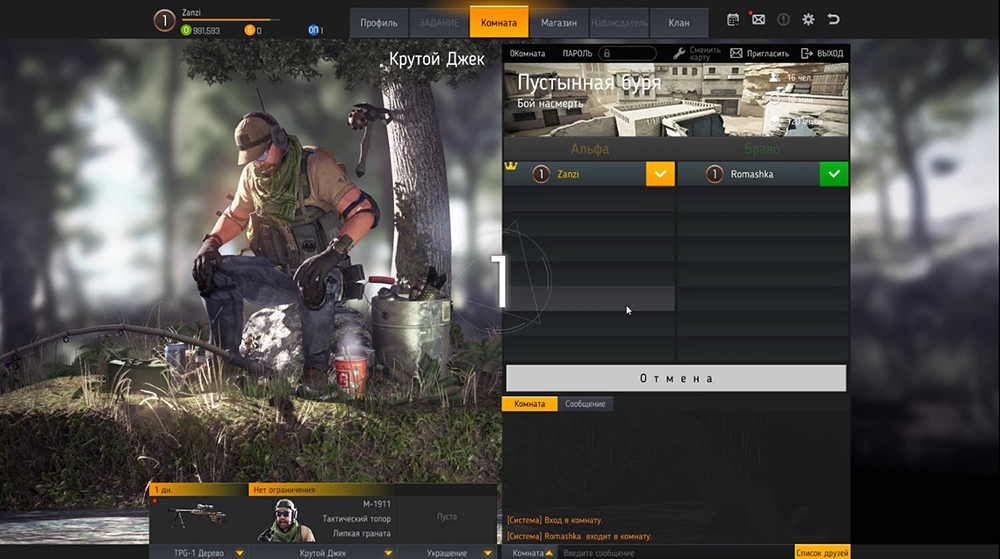Open the calendar events icon
1000x559 pixels.
(x=733, y=20)
